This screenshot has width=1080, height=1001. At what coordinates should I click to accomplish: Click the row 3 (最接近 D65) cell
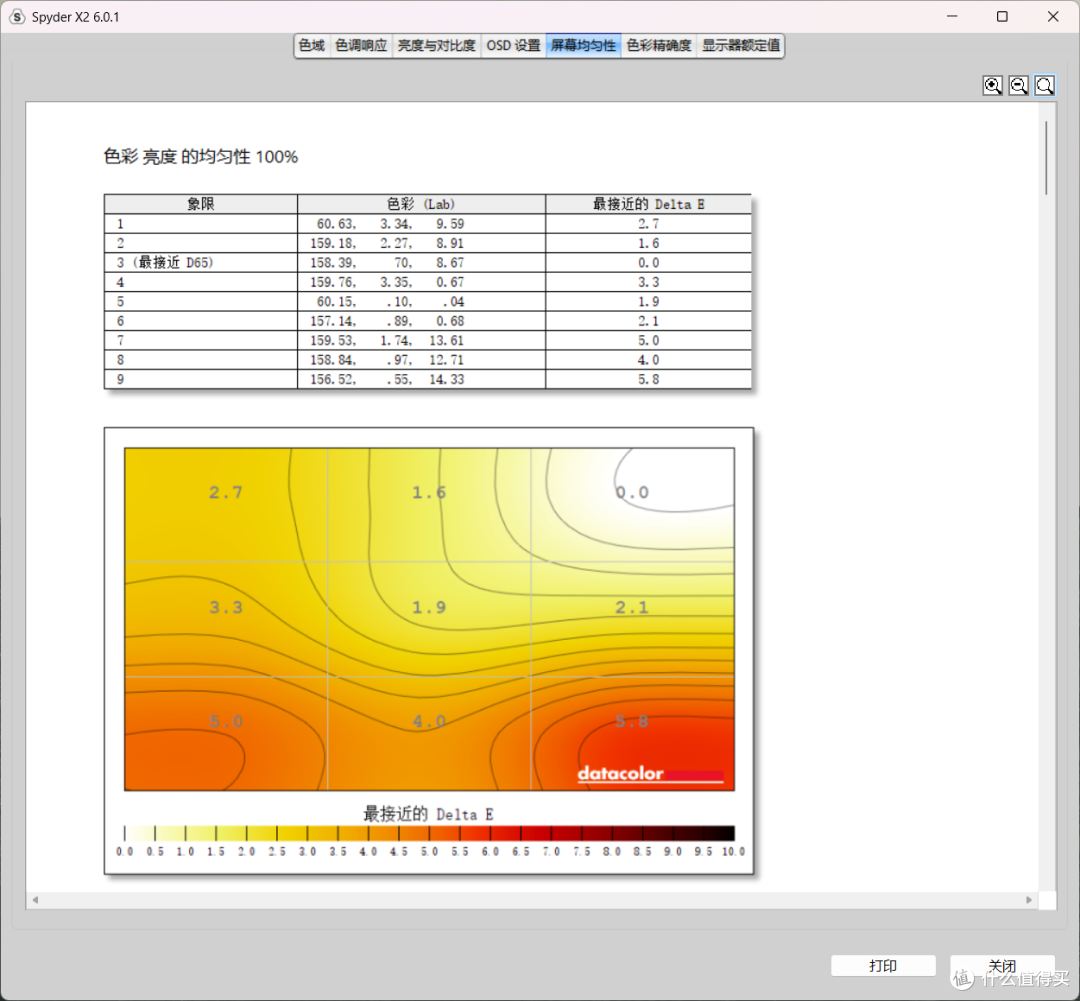point(201,262)
